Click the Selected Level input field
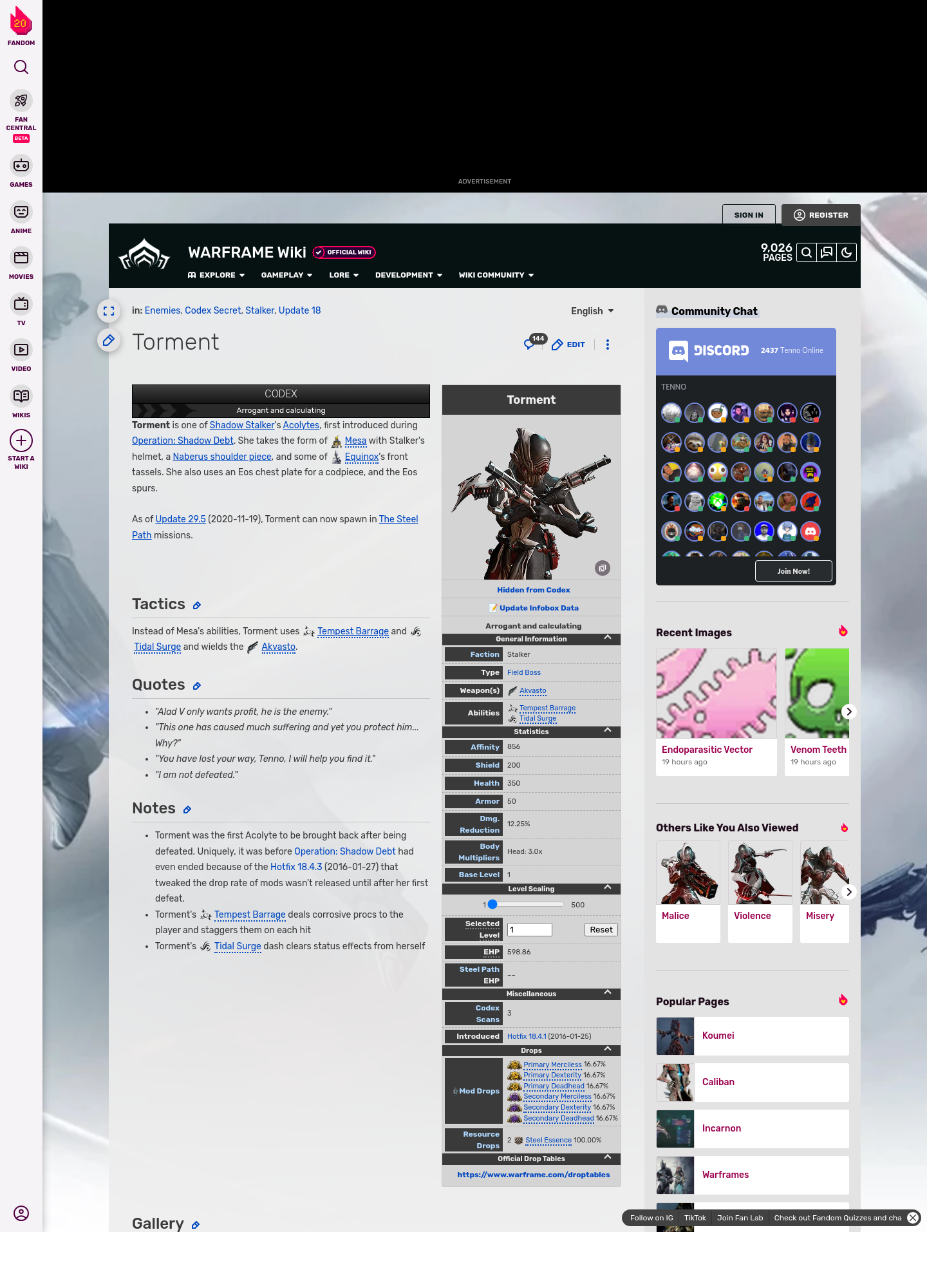927x1288 pixels. pyautogui.click(x=530, y=929)
